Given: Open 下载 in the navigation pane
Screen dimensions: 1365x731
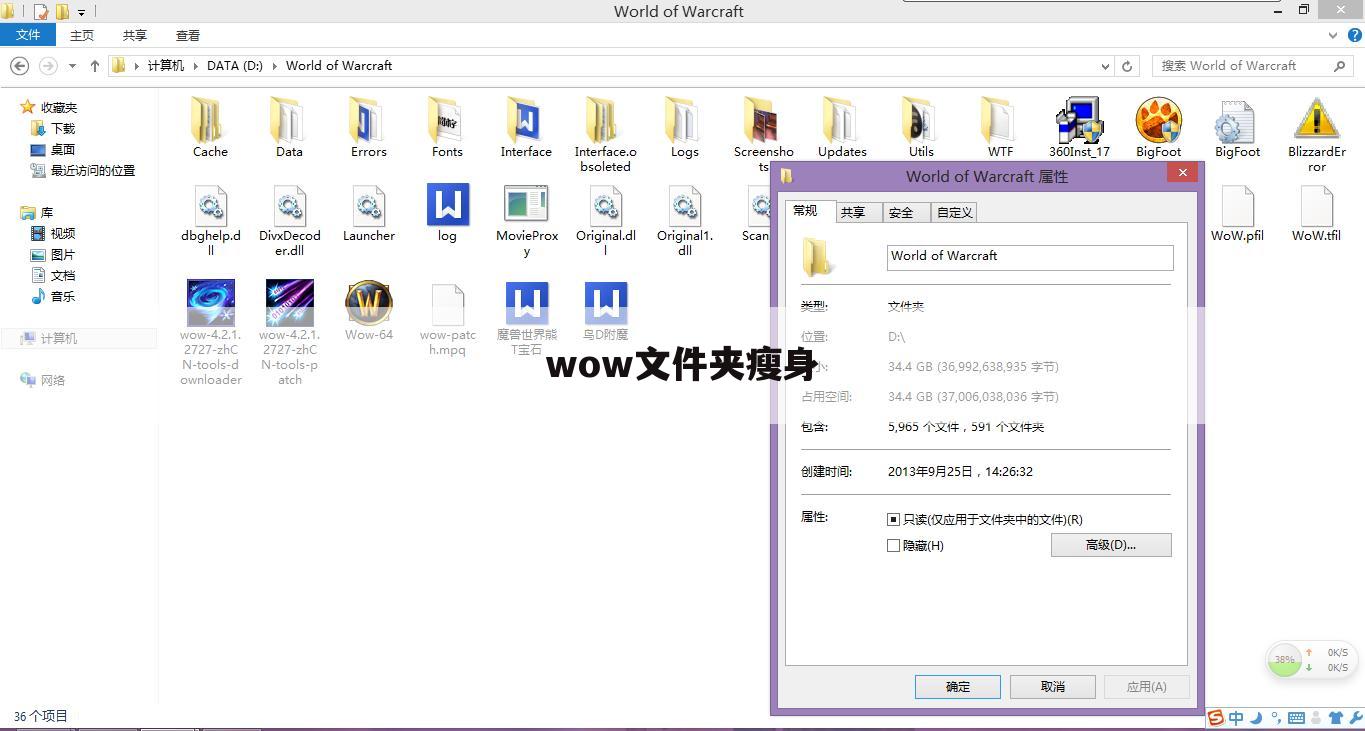Looking at the screenshot, I should [53, 129].
